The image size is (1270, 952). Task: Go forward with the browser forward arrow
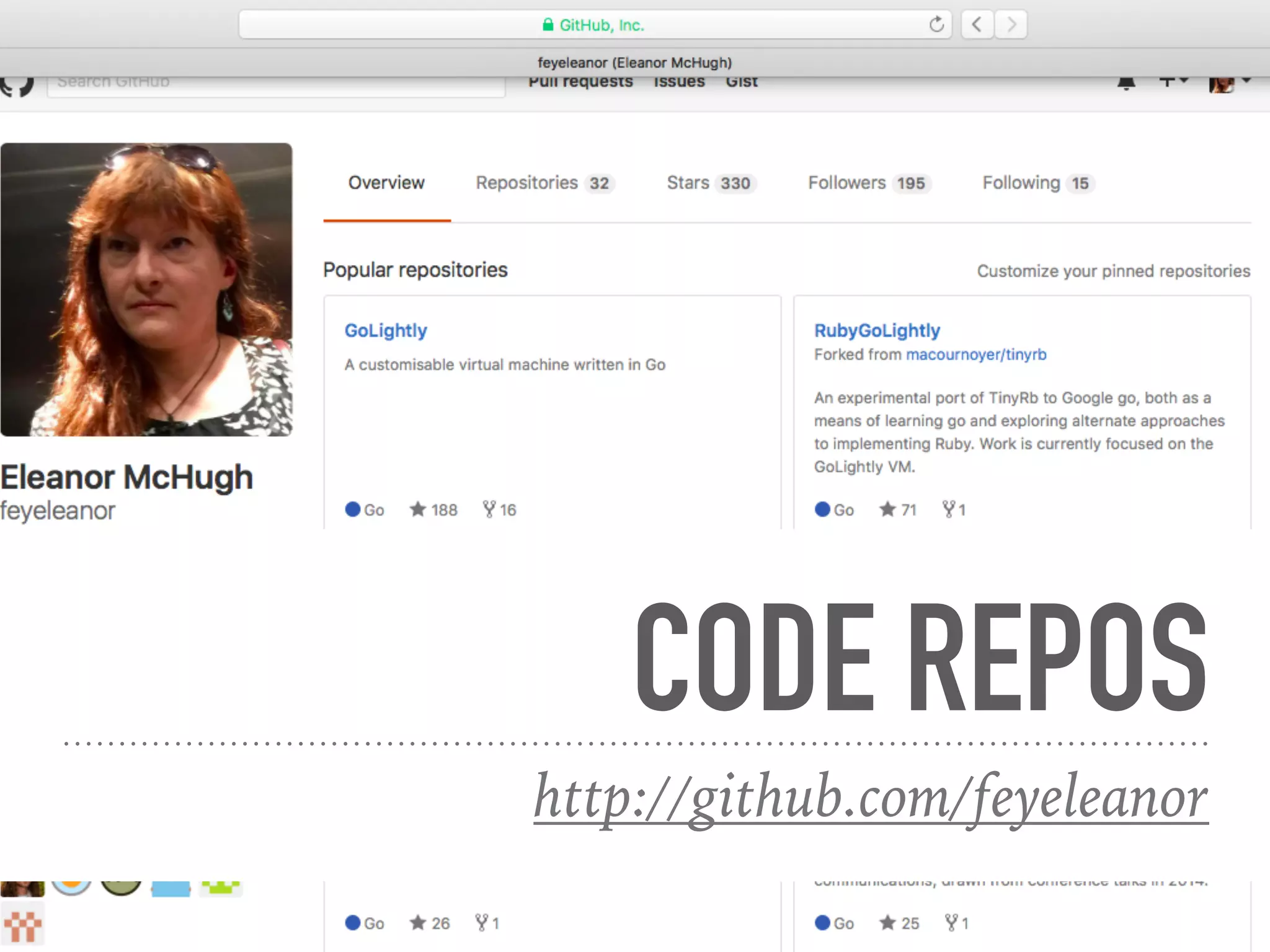click(x=1011, y=25)
